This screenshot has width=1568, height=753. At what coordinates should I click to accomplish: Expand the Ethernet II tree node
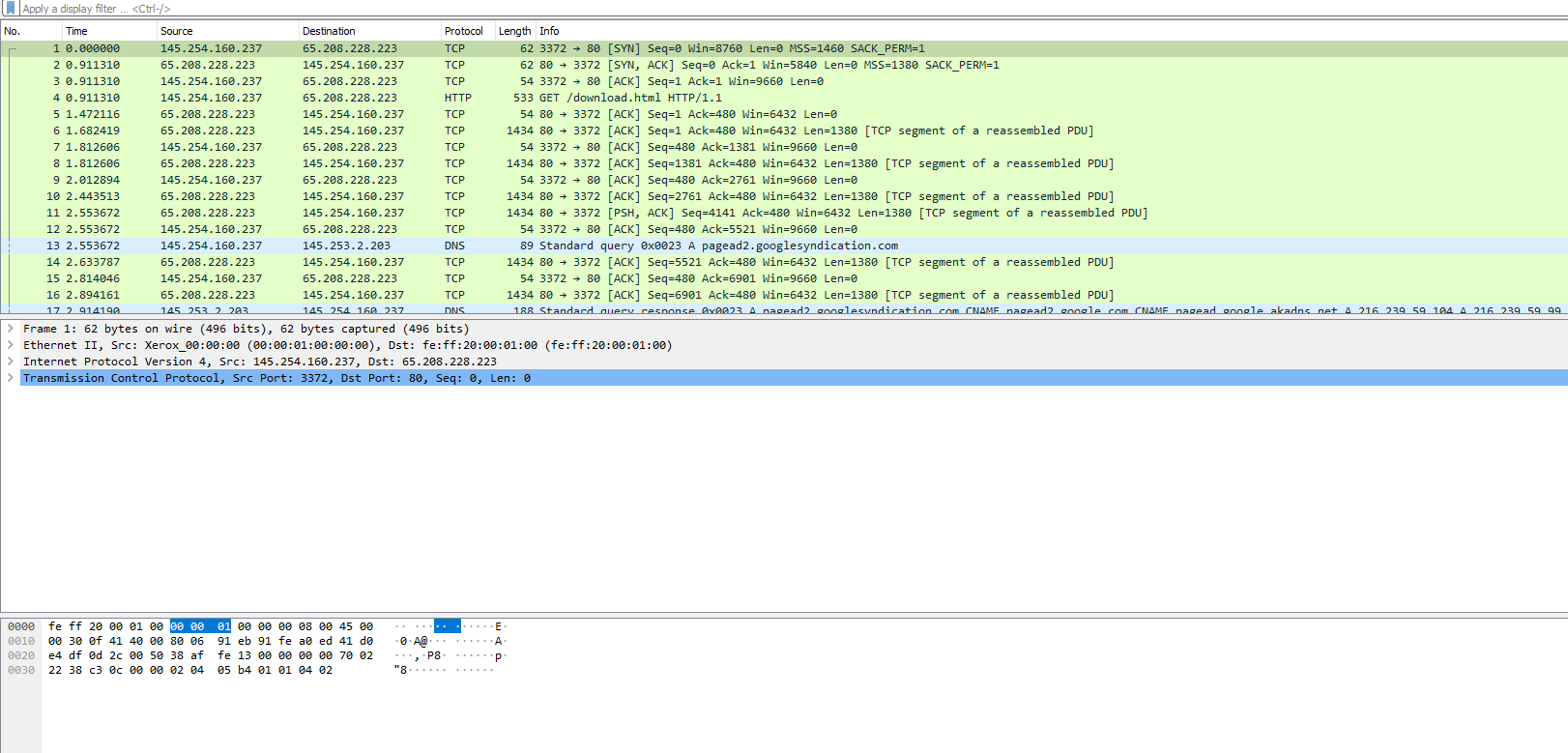click(11, 345)
